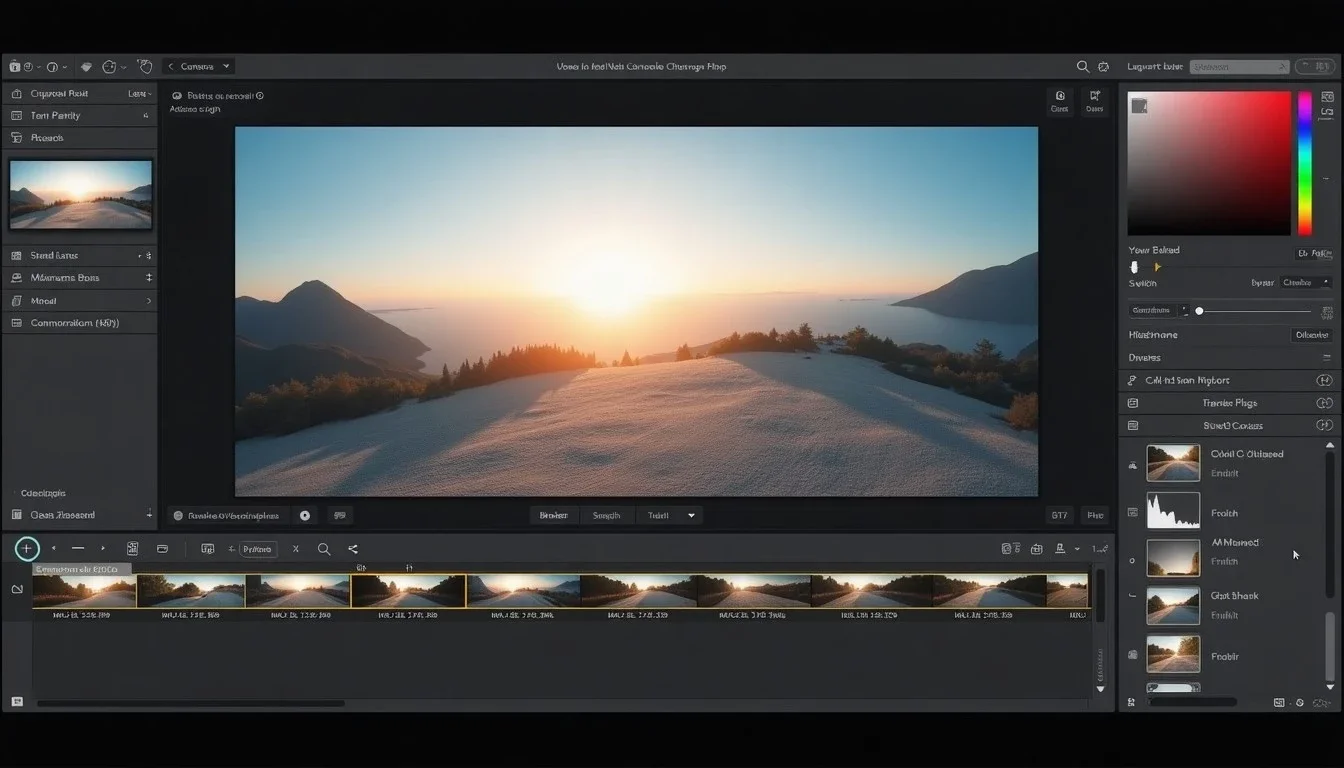Select the yellow-highlighted clip in the timeline
1344x768 pixels.
408,590
